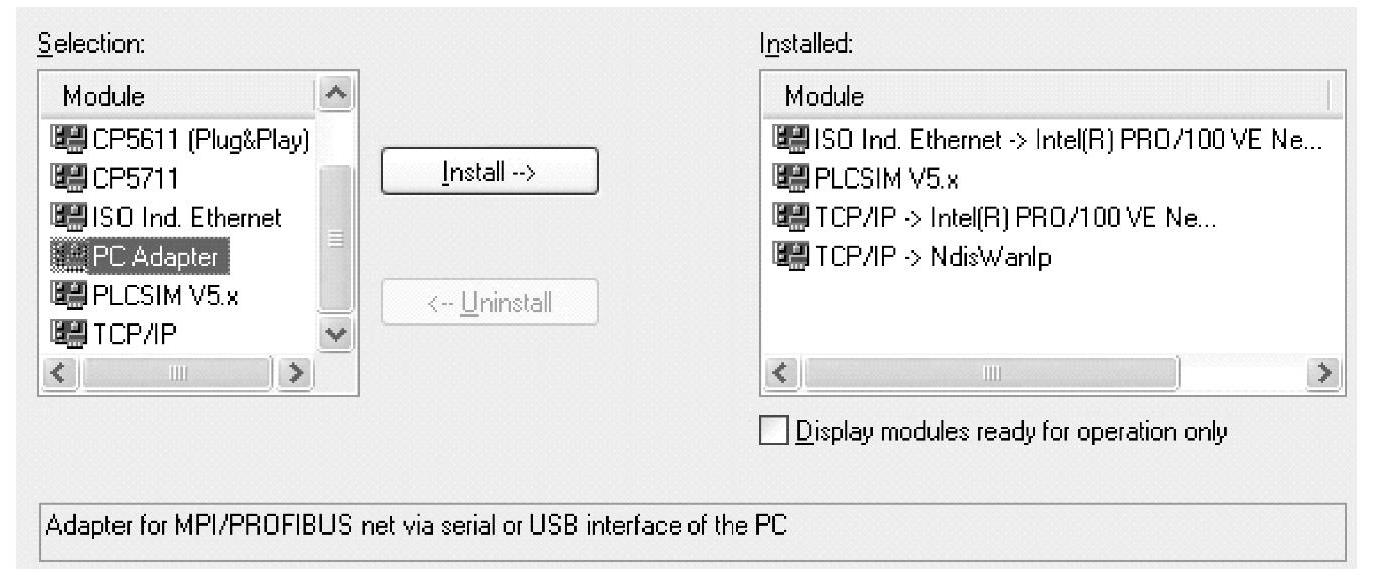Click PLCSIM V5.x icon in Selection list
Viewport: 1378px width, 585px height.
[x=62, y=296]
